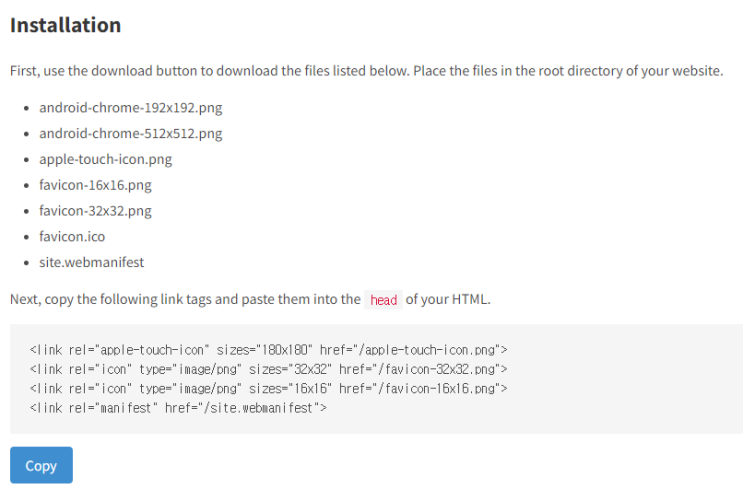The height and width of the screenshot is (501, 743).
Task: Click the blue Copy button
Action: pyautogui.click(x=41, y=465)
